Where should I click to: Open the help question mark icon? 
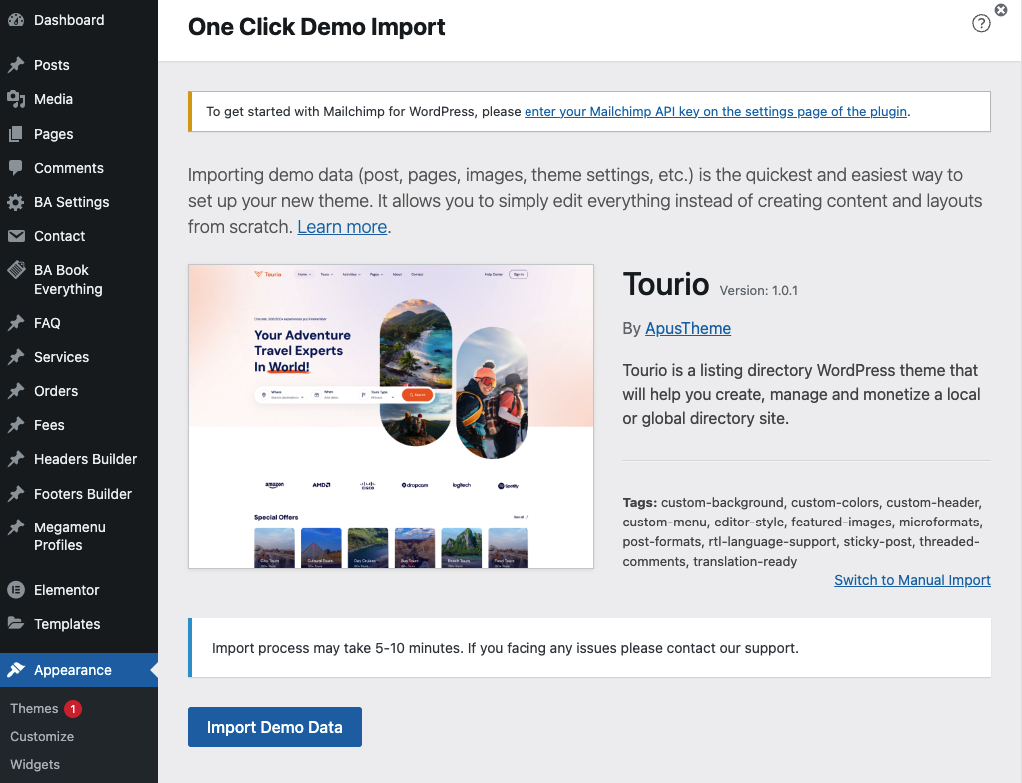point(981,24)
